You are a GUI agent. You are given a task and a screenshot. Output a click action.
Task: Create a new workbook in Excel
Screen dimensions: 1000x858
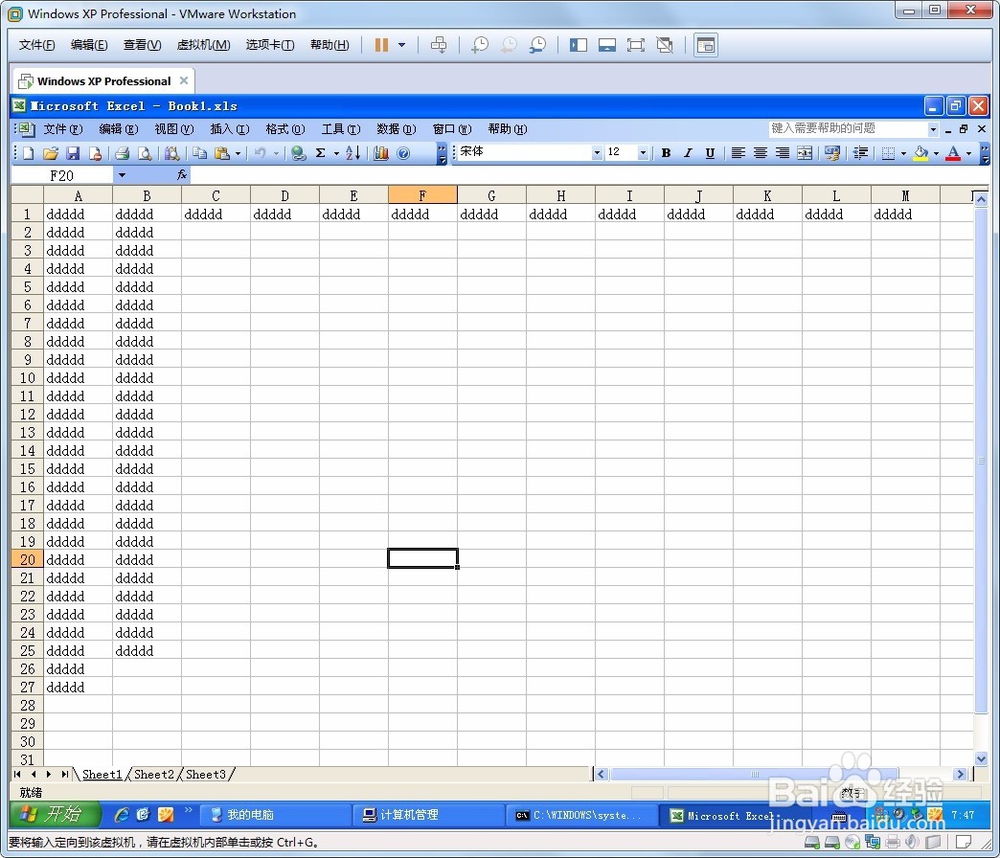29,153
